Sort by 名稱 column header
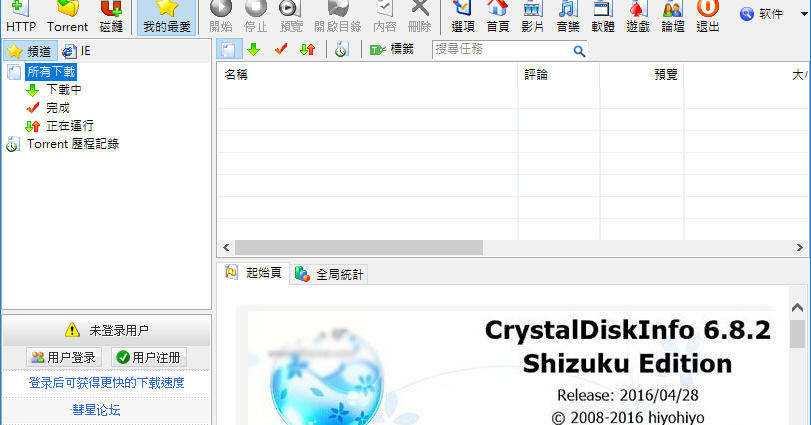The width and height of the screenshot is (811, 425). 367,75
